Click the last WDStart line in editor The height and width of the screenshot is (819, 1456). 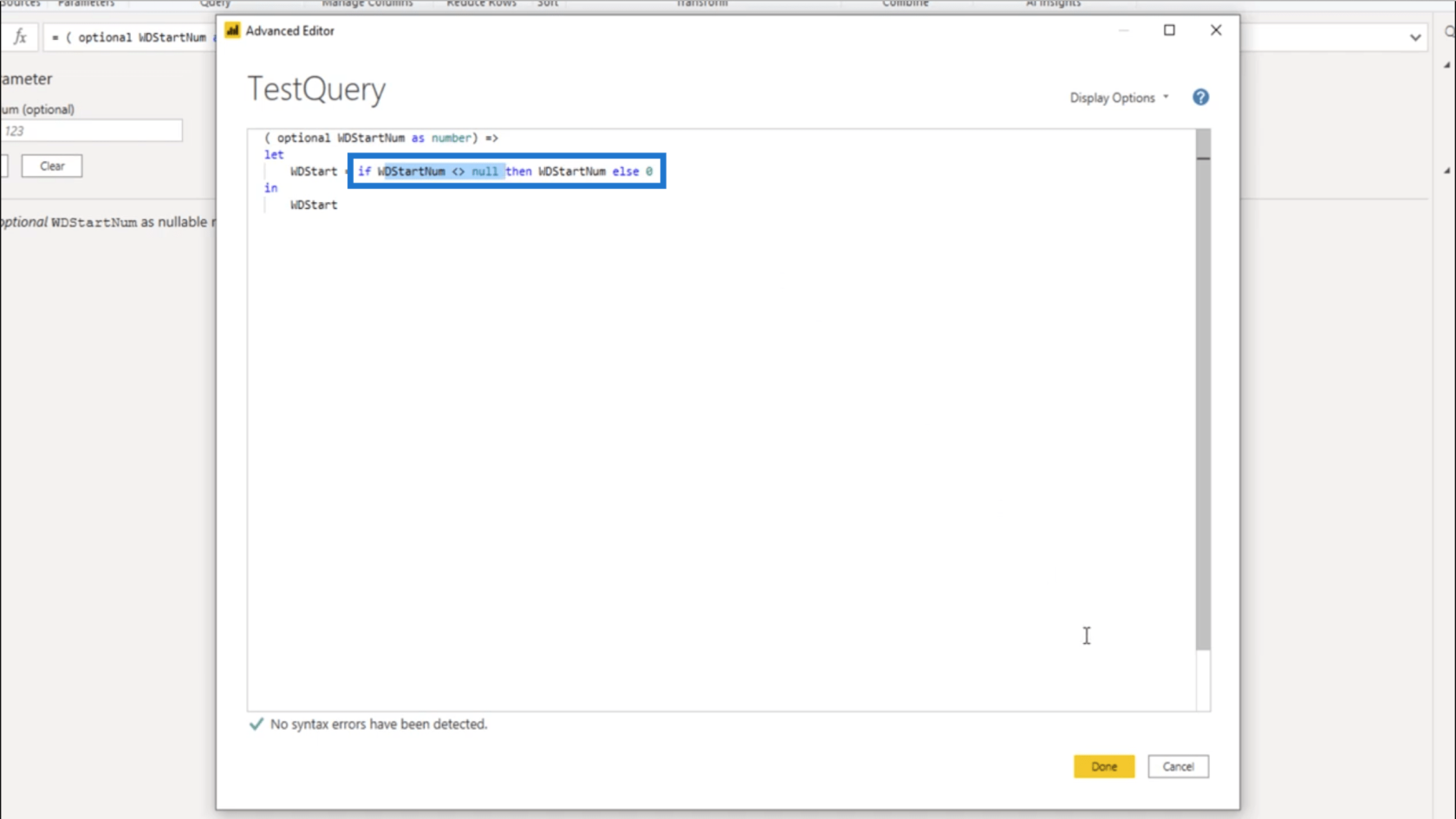click(314, 205)
